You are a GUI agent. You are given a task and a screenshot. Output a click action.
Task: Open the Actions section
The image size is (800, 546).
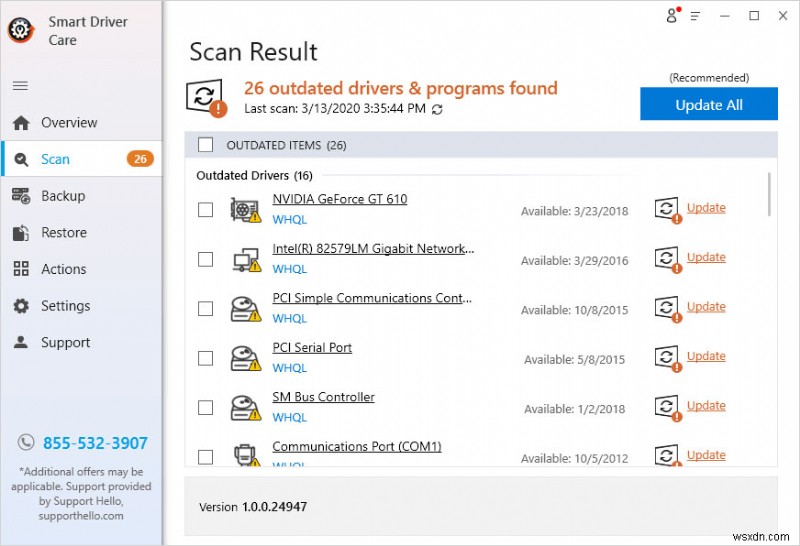coord(63,269)
